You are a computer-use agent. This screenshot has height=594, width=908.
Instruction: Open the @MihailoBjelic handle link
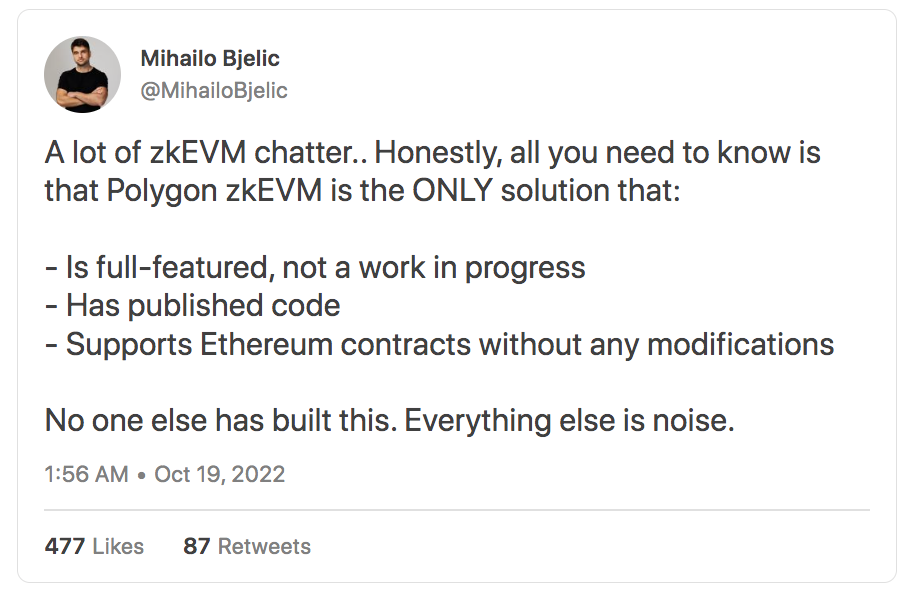(x=214, y=90)
